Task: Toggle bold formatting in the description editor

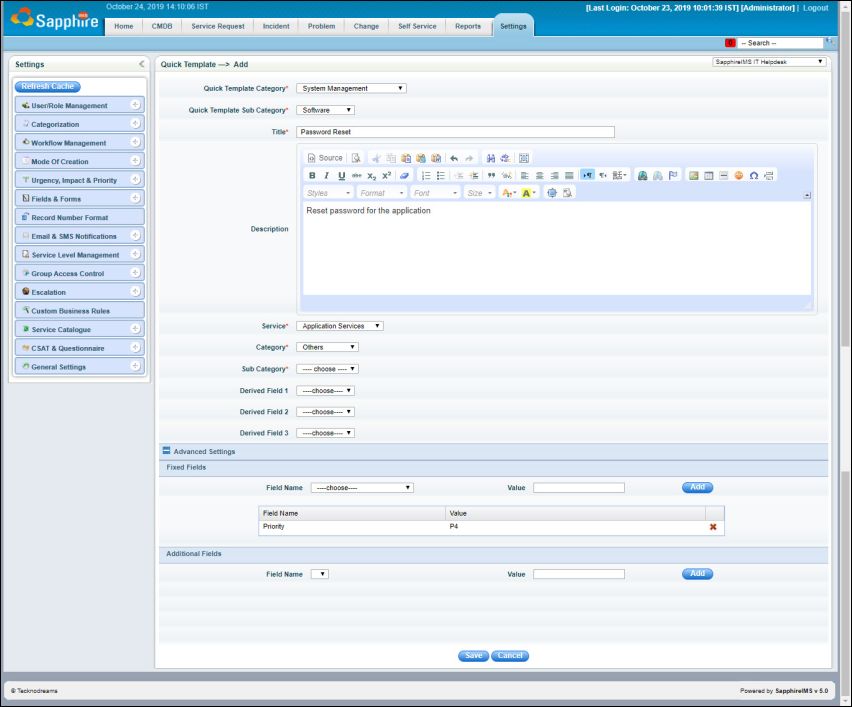Action: 312,175
